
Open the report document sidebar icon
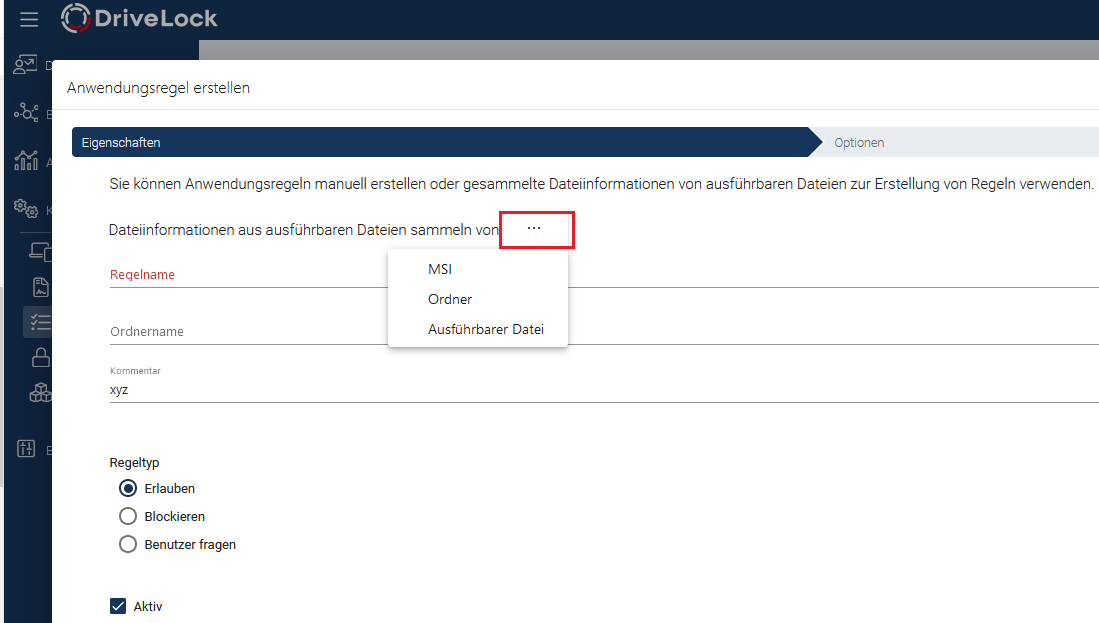tap(40, 288)
